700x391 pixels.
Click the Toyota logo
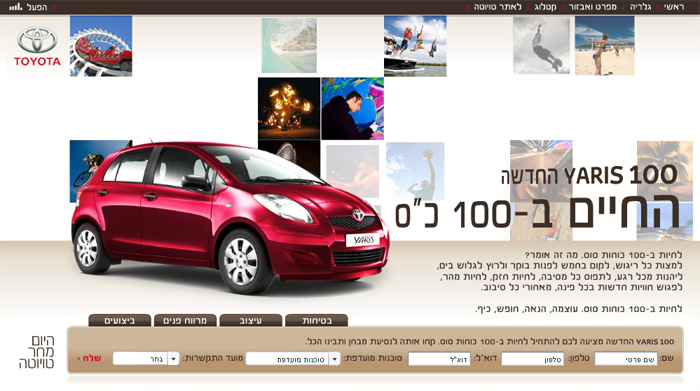click(x=37, y=46)
